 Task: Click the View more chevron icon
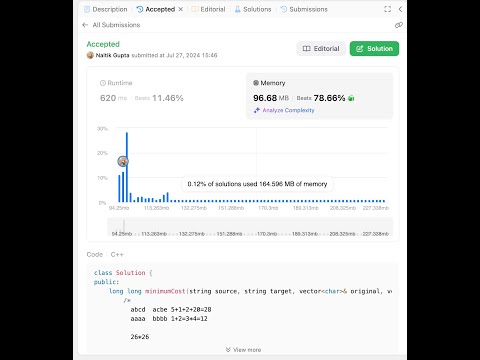[228, 350]
